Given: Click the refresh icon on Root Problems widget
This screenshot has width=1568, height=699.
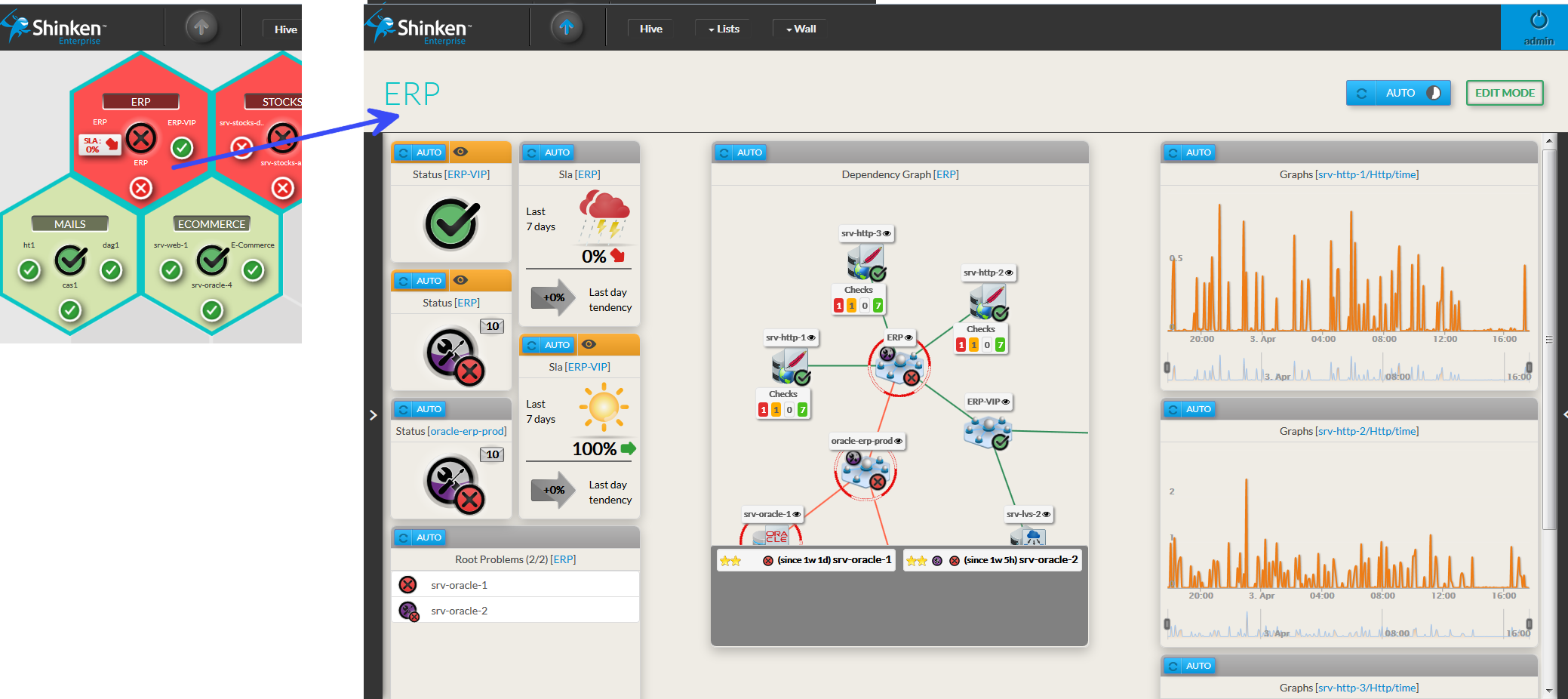Looking at the screenshot, I should point(404,537).
